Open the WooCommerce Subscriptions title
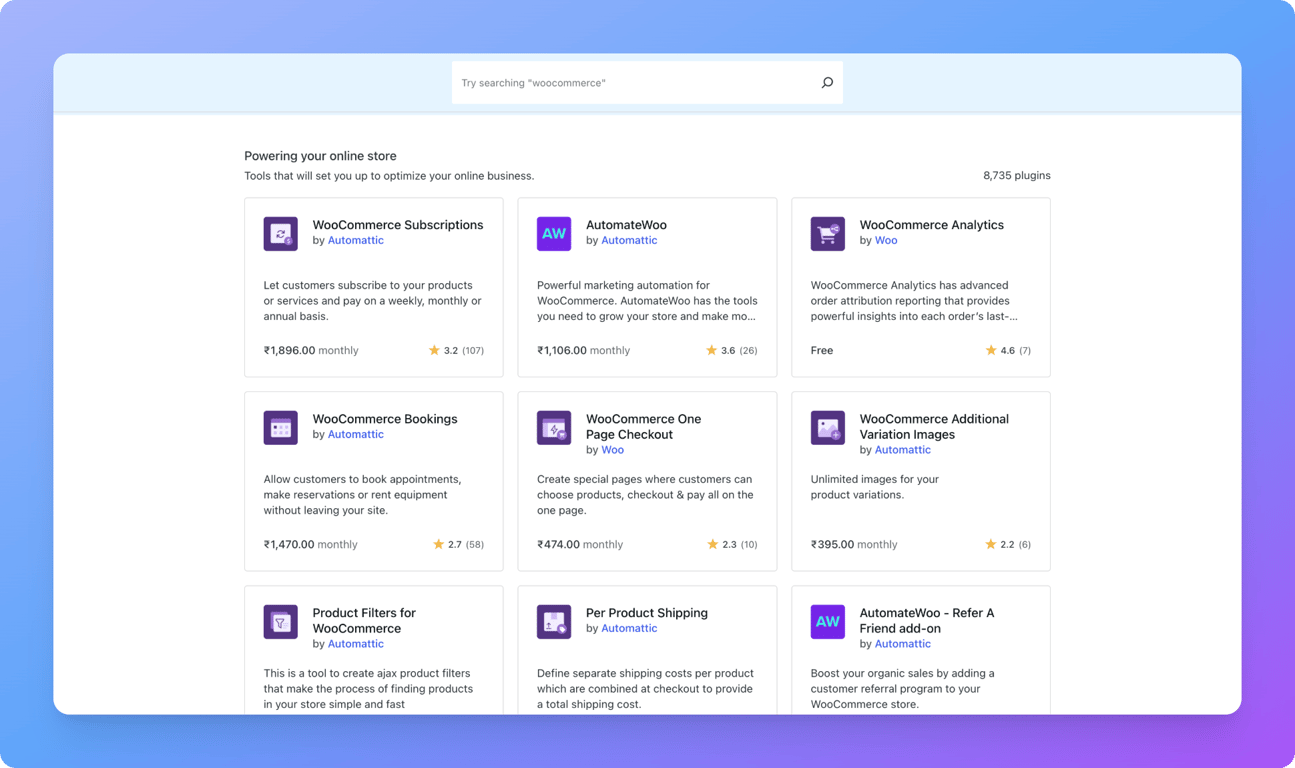Screen dimensions: 1295x768 (x=398, y=225)
